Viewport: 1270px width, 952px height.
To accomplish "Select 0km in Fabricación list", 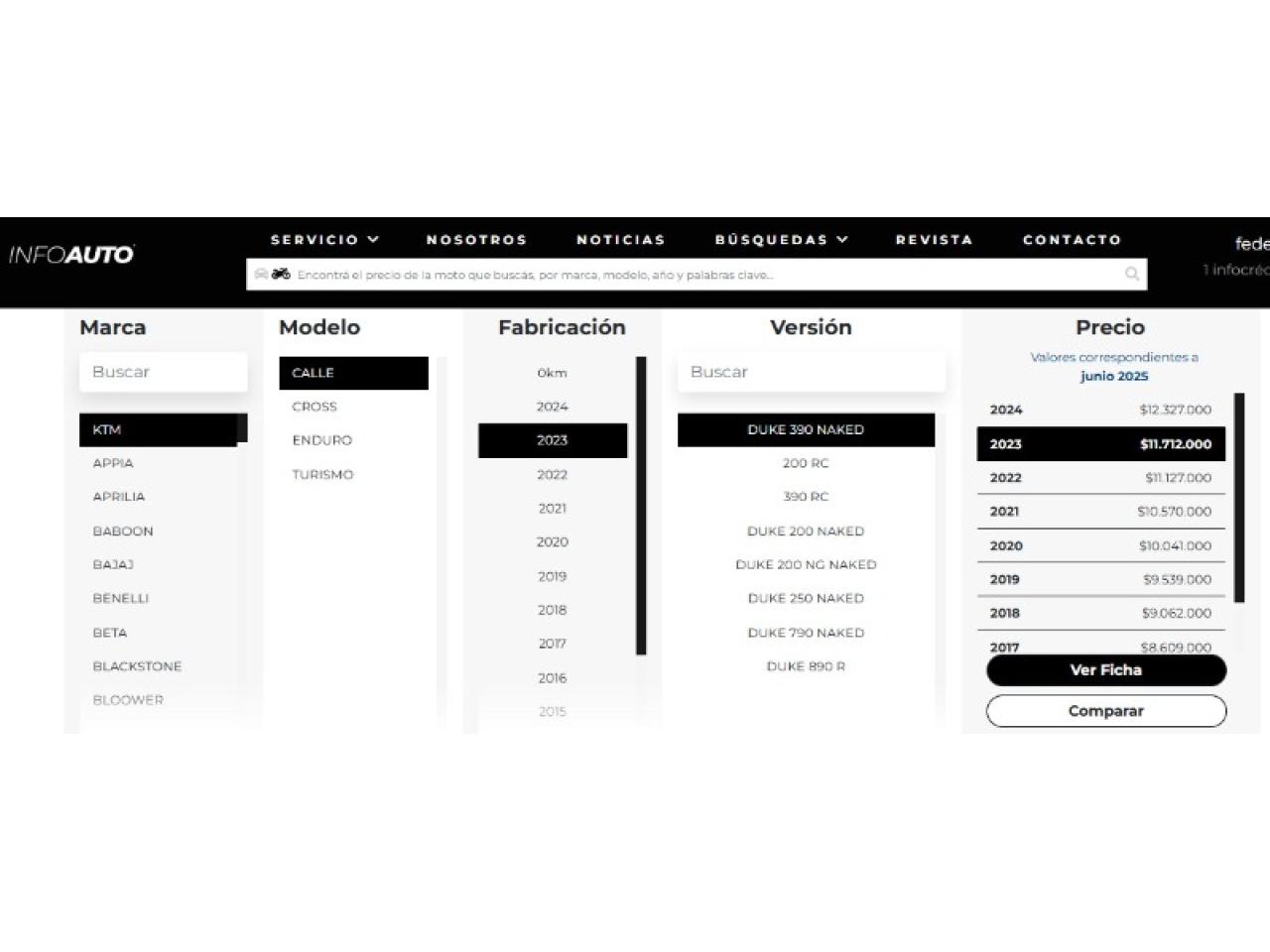I will point(553,373).
